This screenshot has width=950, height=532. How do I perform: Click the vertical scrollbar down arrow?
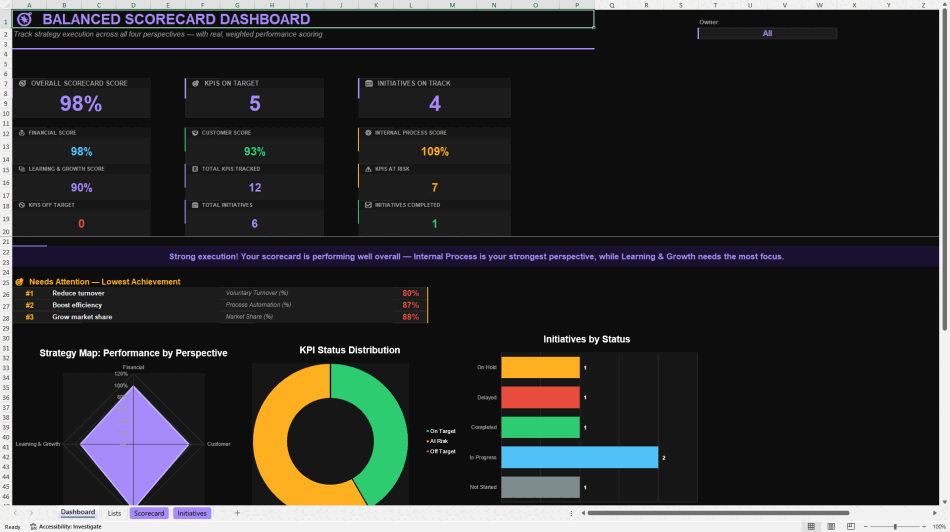pos(945,502)
